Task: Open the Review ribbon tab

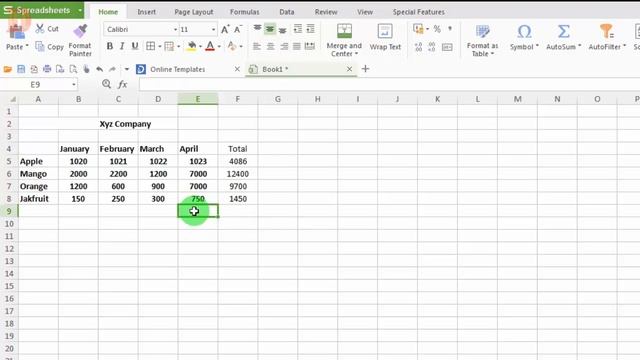Action: [x=326, y=12]
